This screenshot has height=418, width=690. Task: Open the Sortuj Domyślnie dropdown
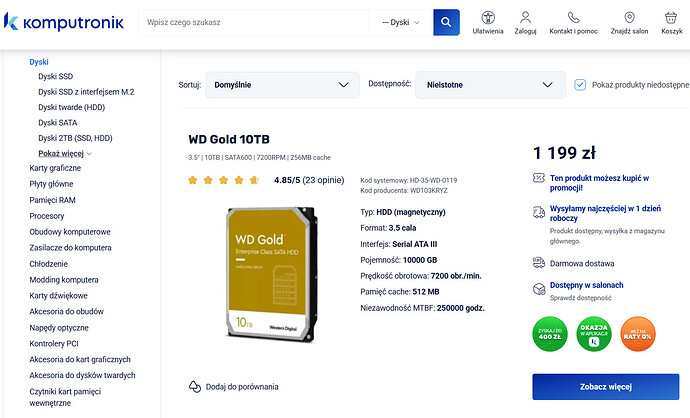282,84
